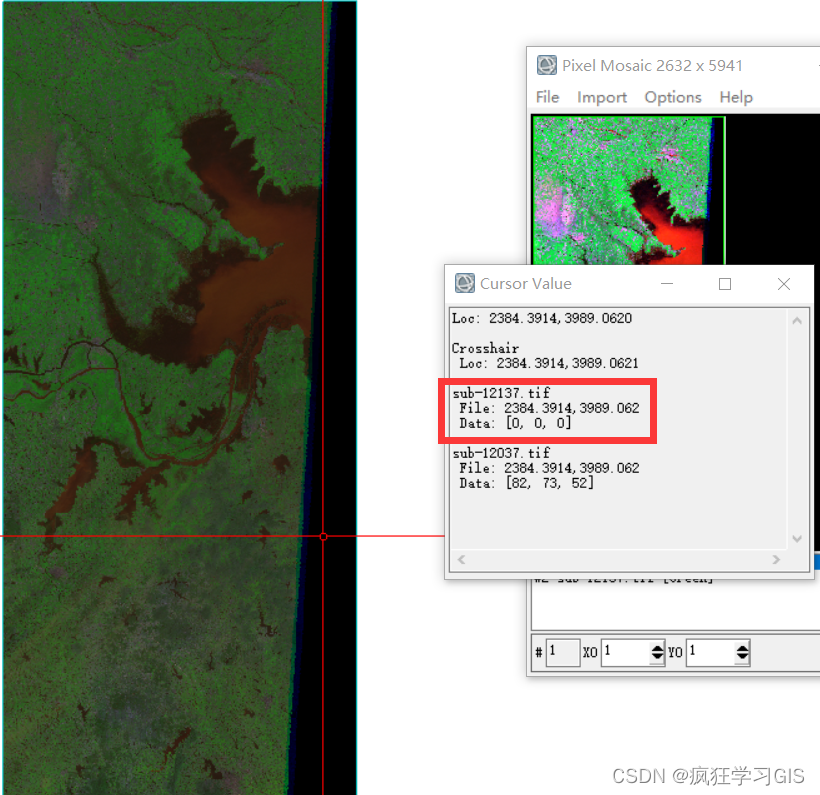Click the vertical scrollbar down arrow in Cursor Value
Screen dimensions: 820x795
click(797, 538)
